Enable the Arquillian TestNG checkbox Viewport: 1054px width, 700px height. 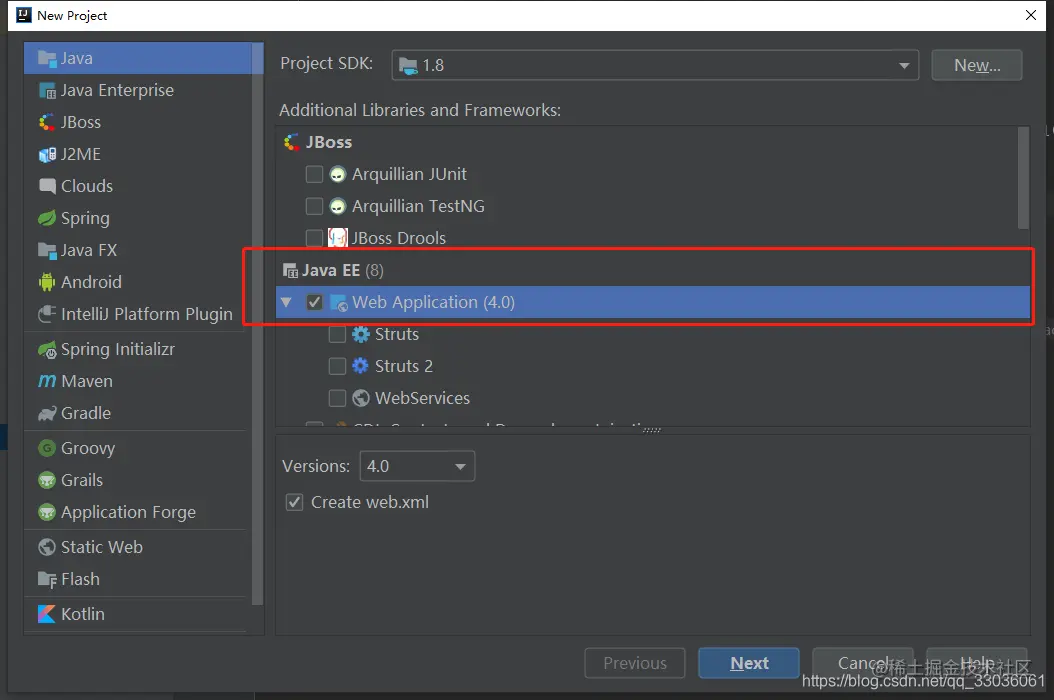(314, 206)
